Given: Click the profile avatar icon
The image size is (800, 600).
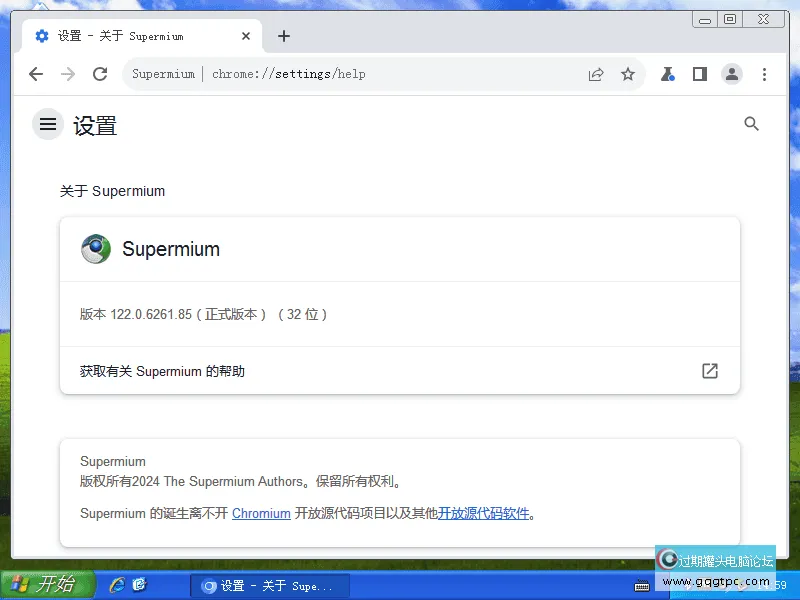Looking at the screenshot, I should [x=731, y=73].
